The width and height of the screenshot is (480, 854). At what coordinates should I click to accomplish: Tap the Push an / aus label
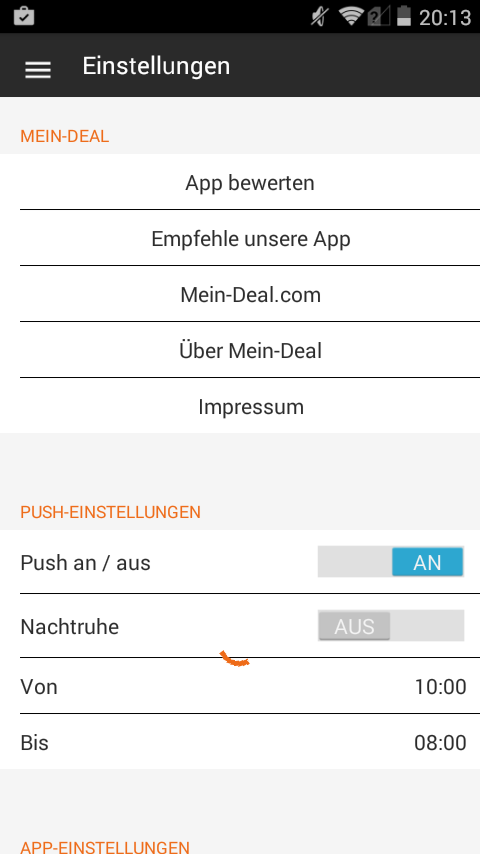(x=85, y=563)
